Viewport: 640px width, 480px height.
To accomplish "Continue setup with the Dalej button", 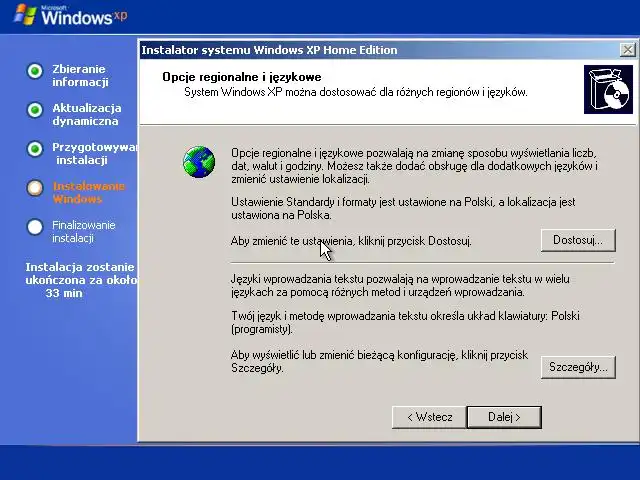I will click(x=504, y=417).
